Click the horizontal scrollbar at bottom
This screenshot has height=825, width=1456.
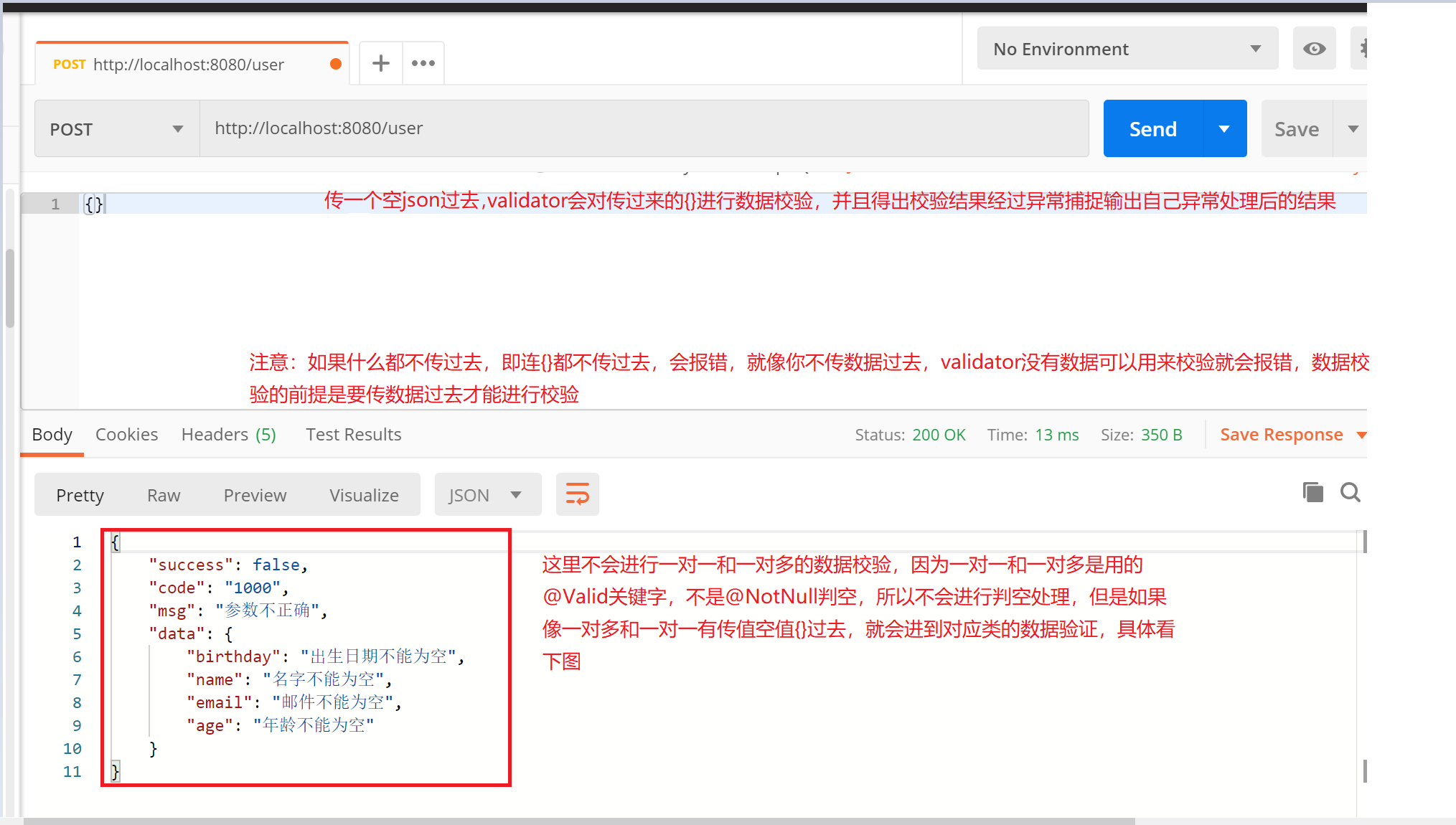click(x=578, y=821)
